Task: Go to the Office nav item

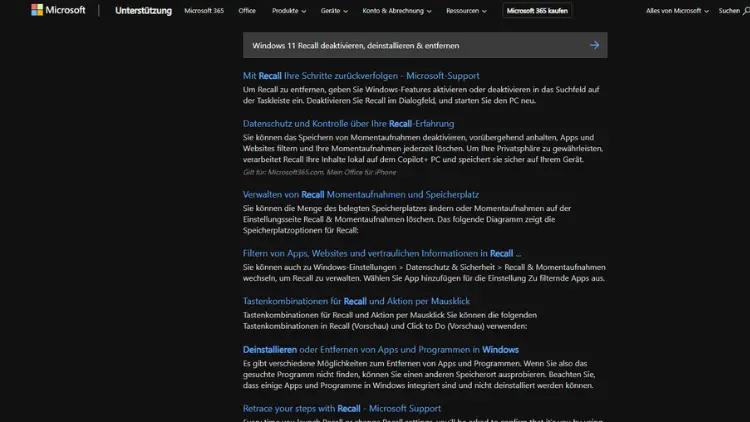Action: pyautogui.click(x=247, y=11)
